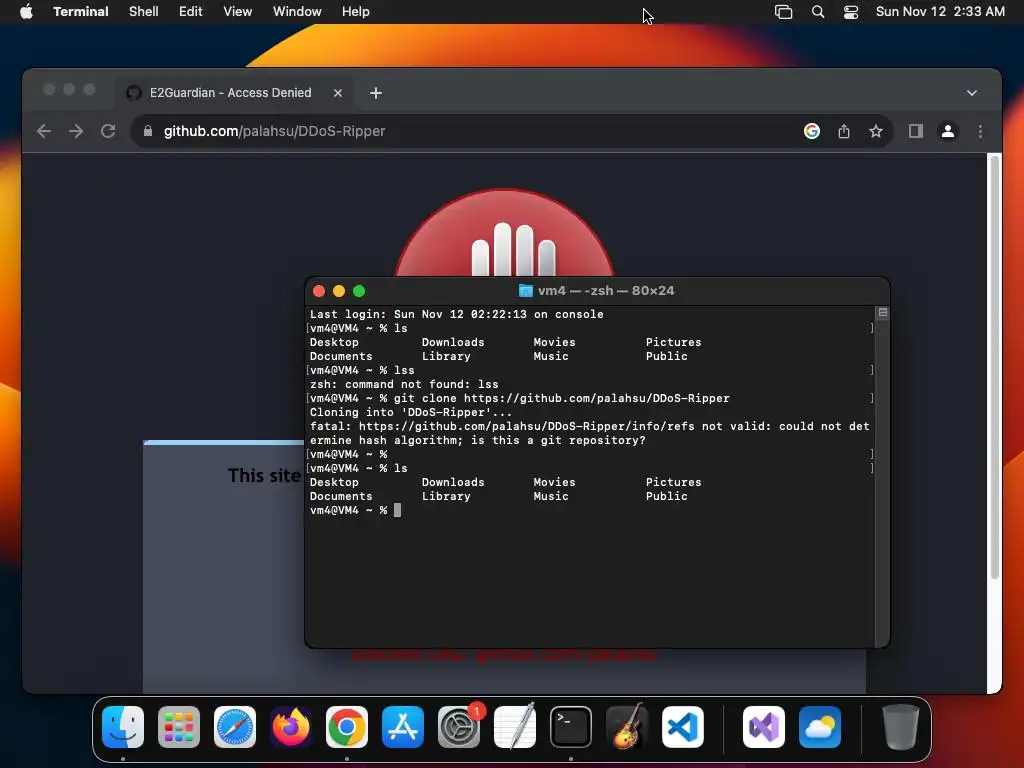
Task: Open the View menu
Action: [238, 12]
